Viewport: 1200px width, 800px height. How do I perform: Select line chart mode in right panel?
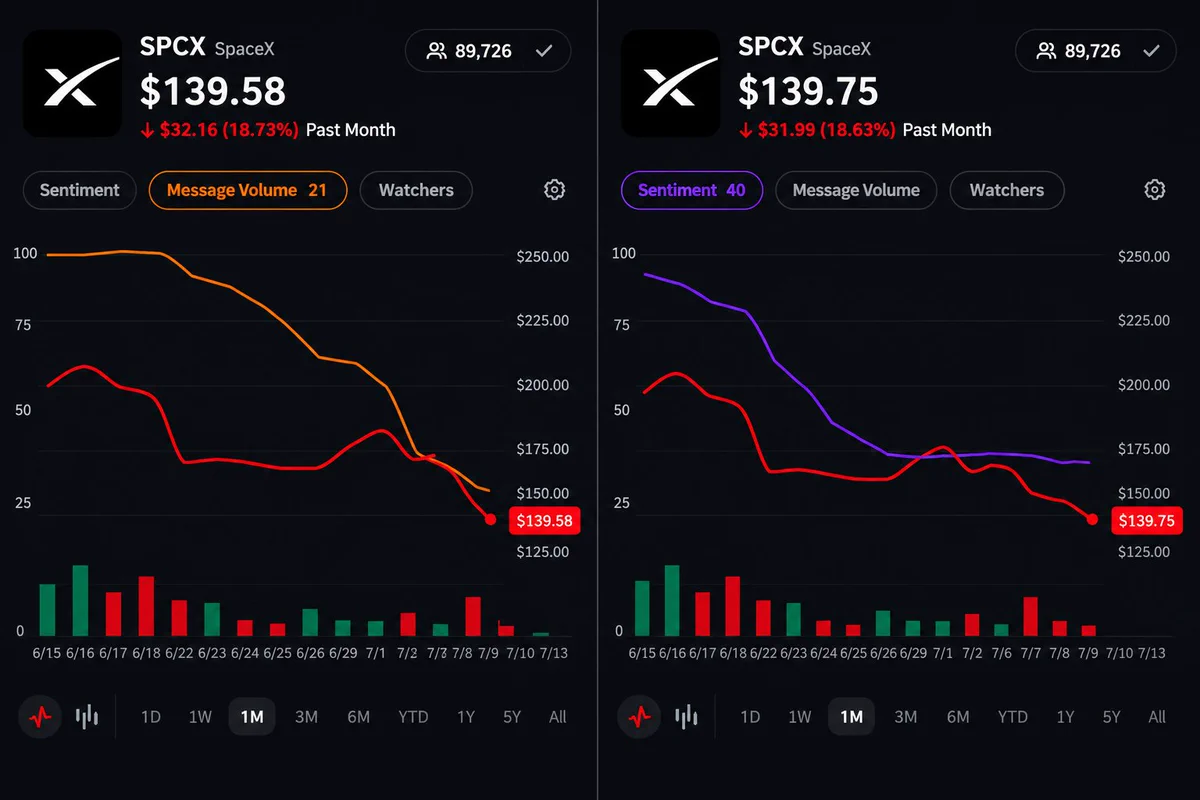(640, 716)
